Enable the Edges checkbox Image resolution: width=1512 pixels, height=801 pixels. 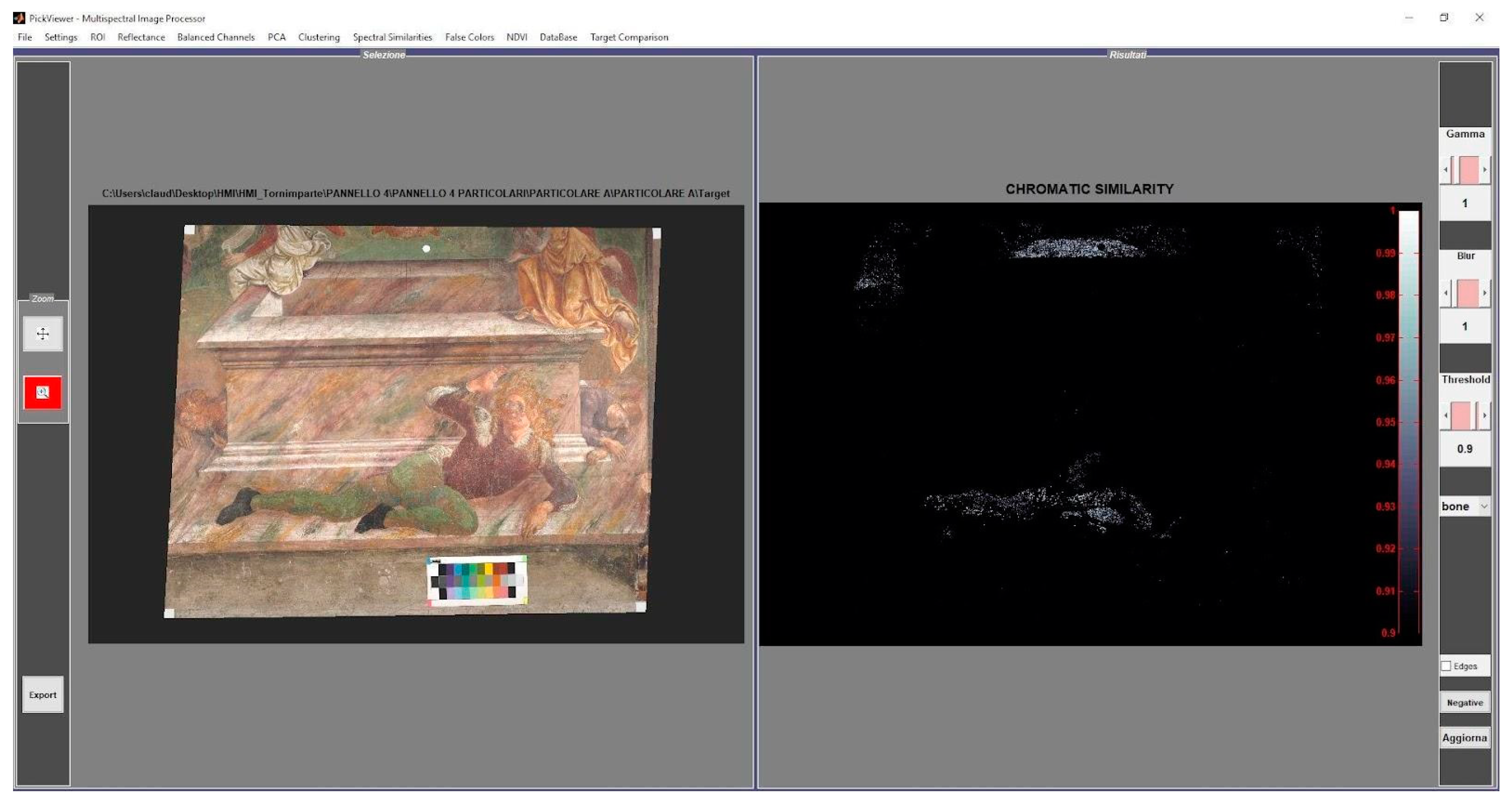pyautogui.click(x=1446, y=666)
